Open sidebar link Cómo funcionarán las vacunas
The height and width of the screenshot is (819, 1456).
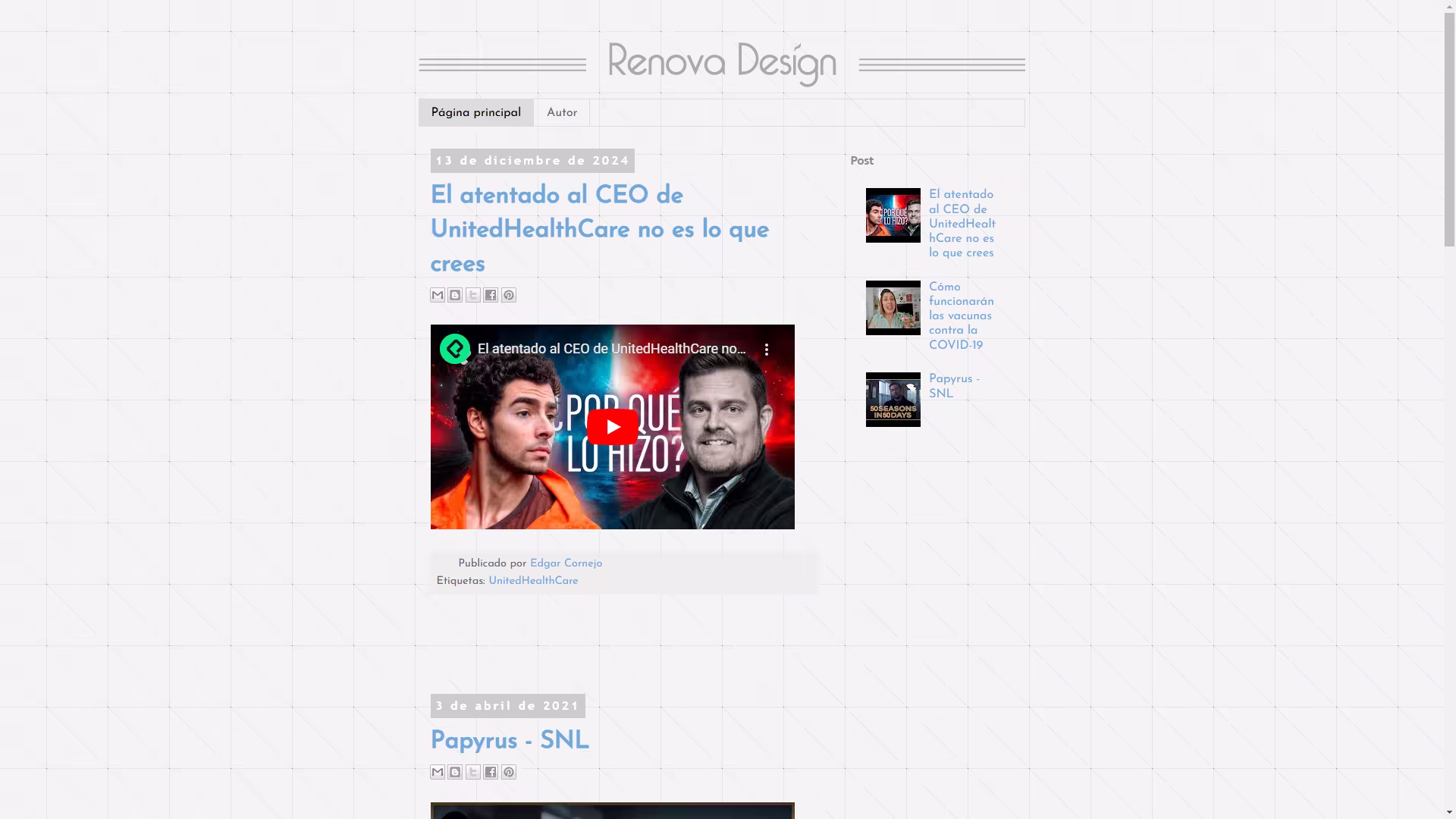click(x=962, y=316)
